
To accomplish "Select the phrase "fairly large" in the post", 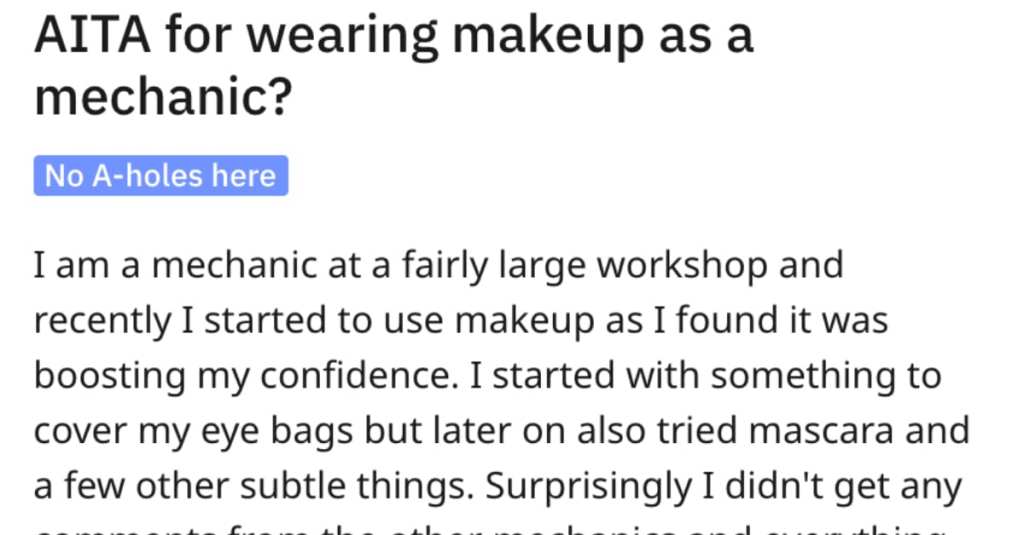I will (494, 267).
